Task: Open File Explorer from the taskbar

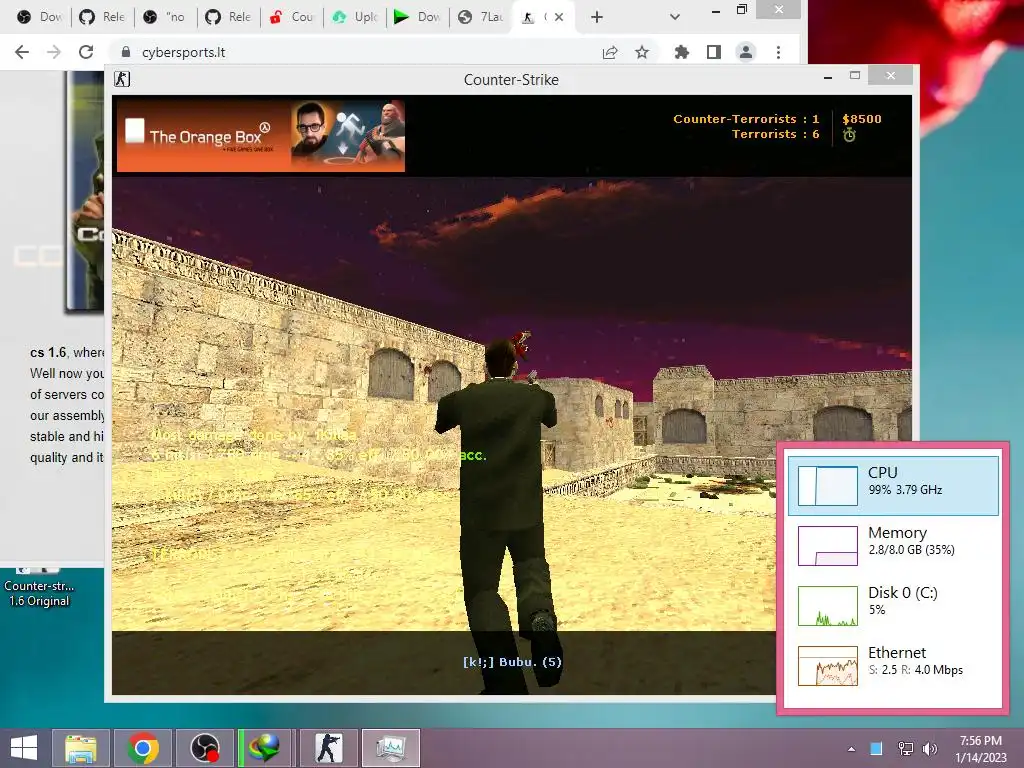Action: (80, 748)
